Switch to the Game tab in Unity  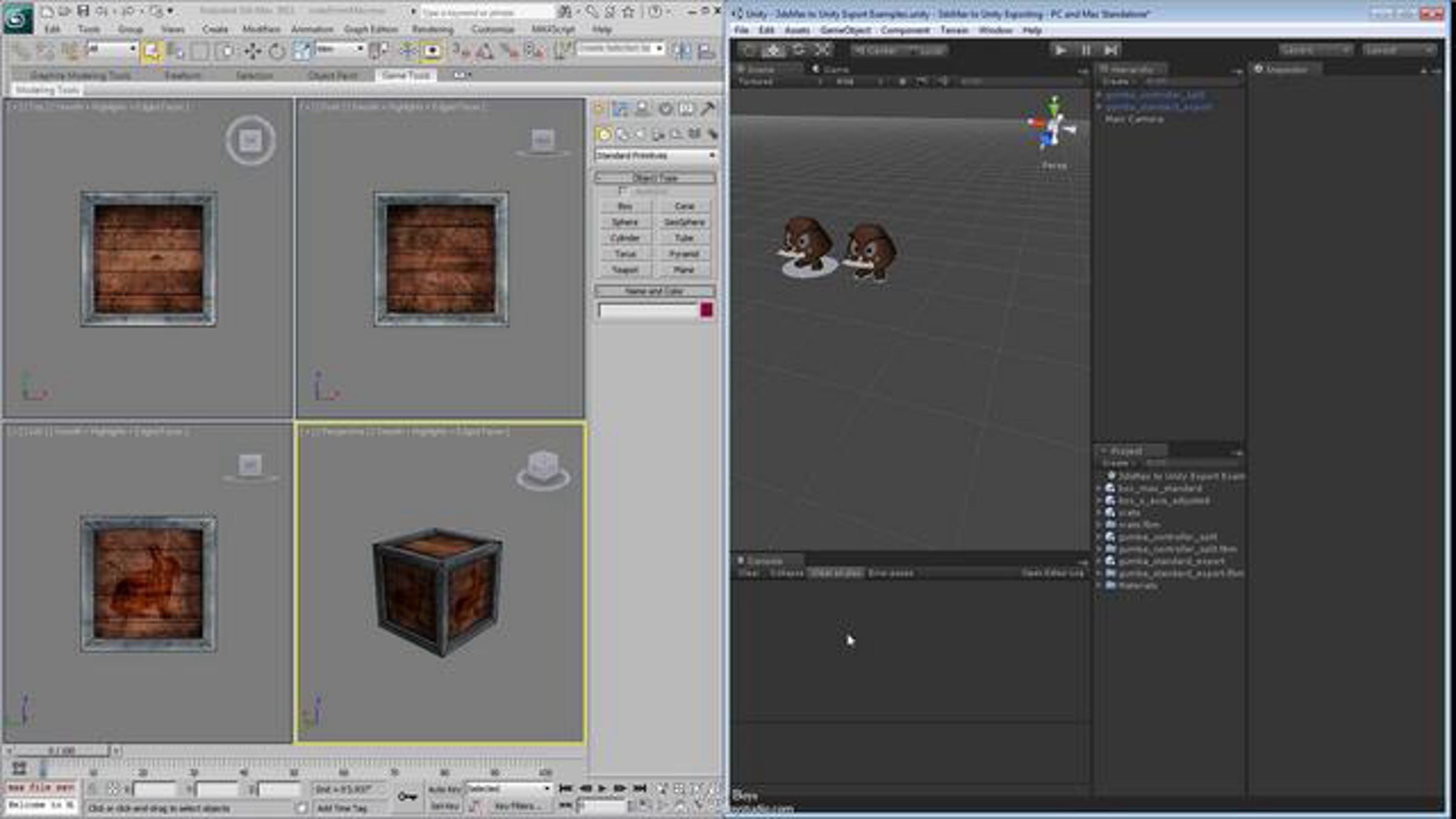coord(831,70)
